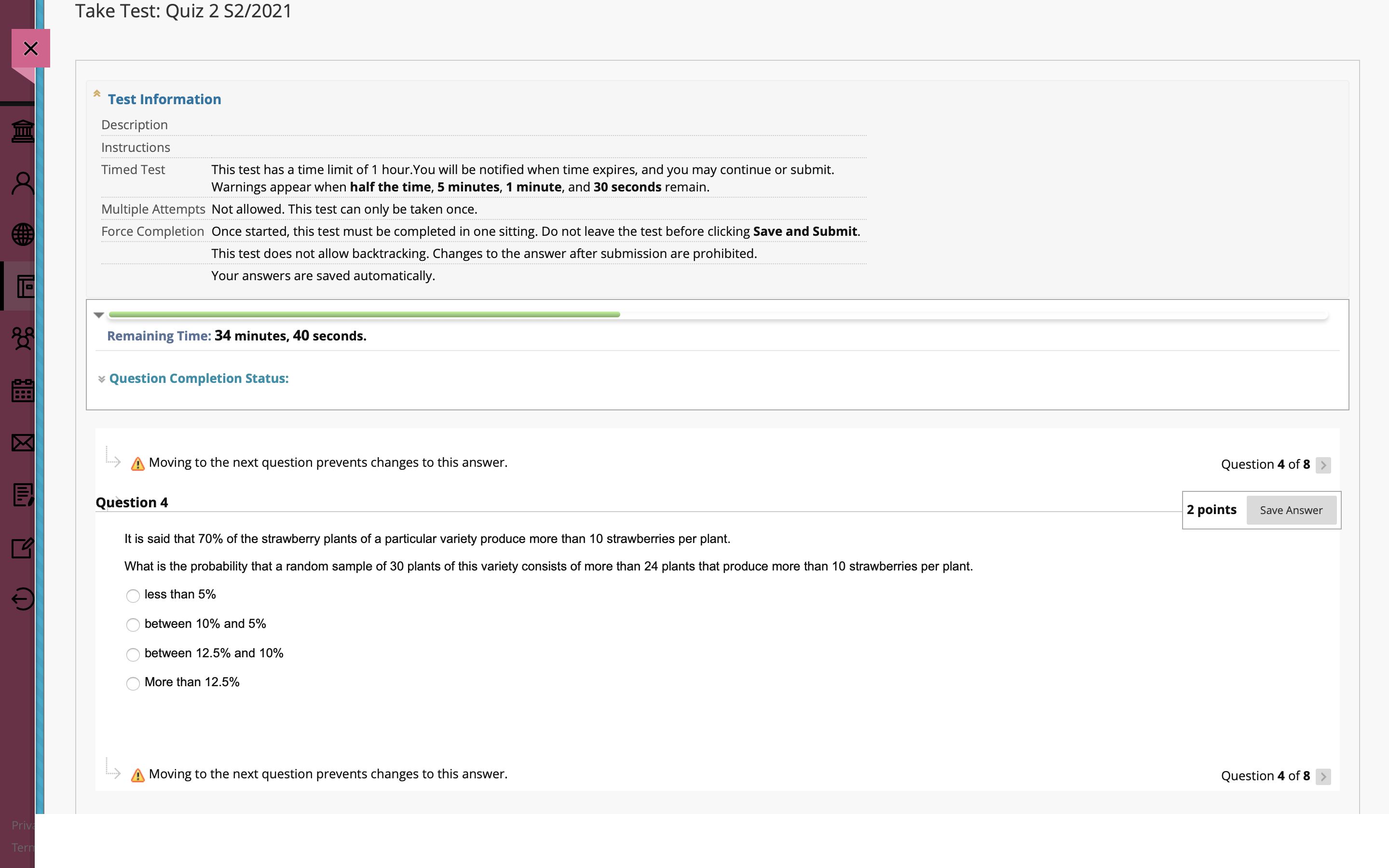This screenshot has height=868, width=1389.
Task: Click bottom next question arrow button
Action: (1323, 777)
